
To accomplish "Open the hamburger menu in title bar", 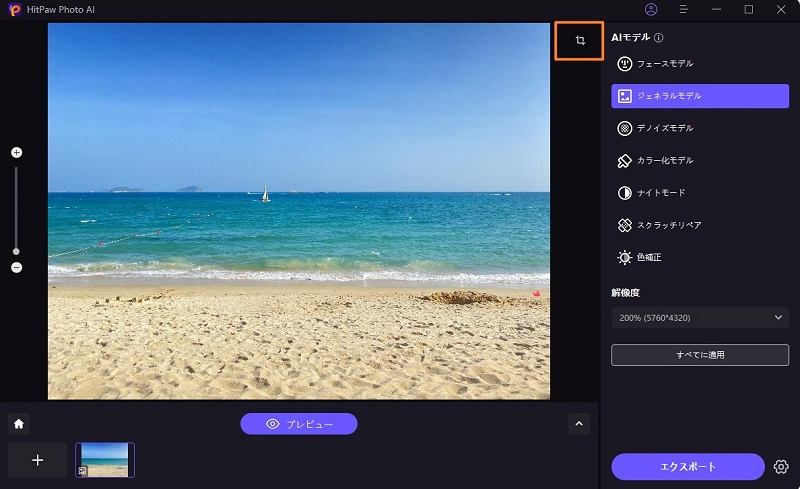I will click(x=684, y=9).
